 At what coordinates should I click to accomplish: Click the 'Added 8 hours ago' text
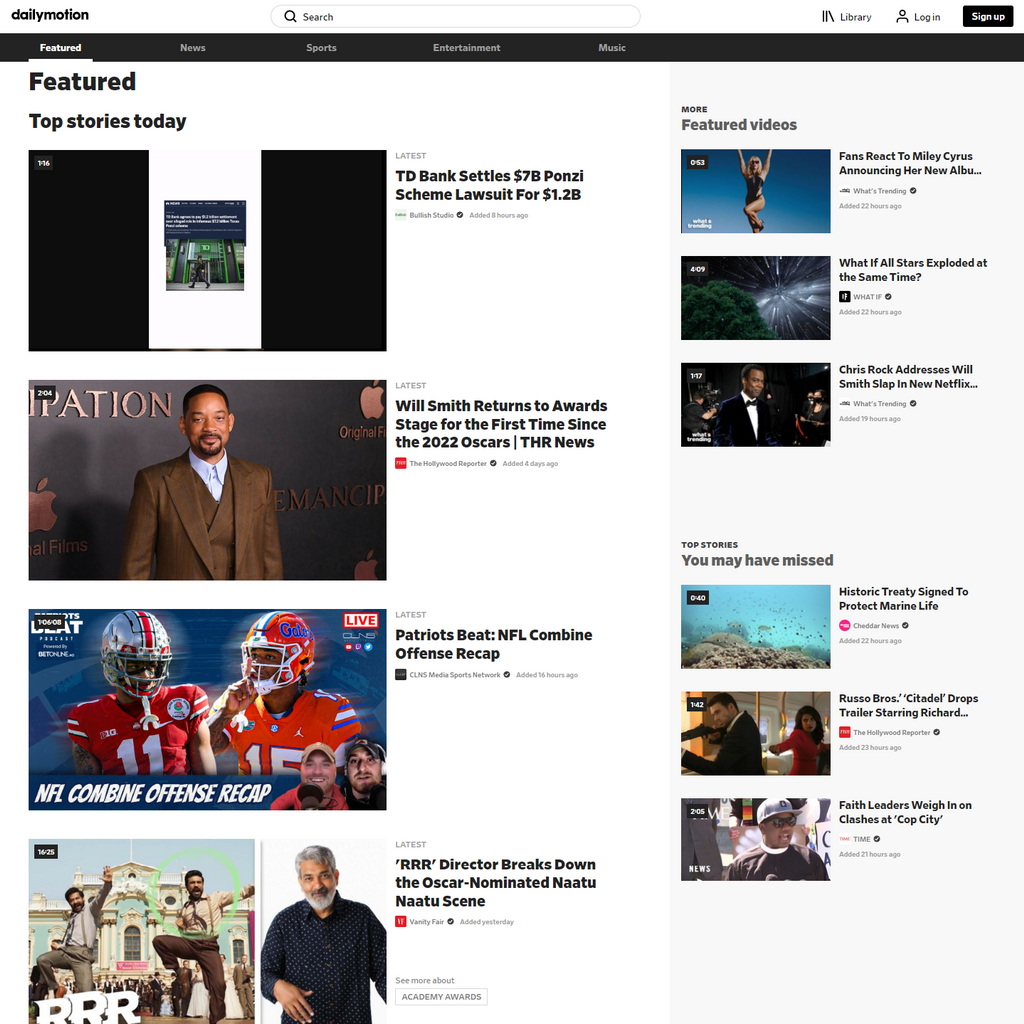(x=498, y=215)
